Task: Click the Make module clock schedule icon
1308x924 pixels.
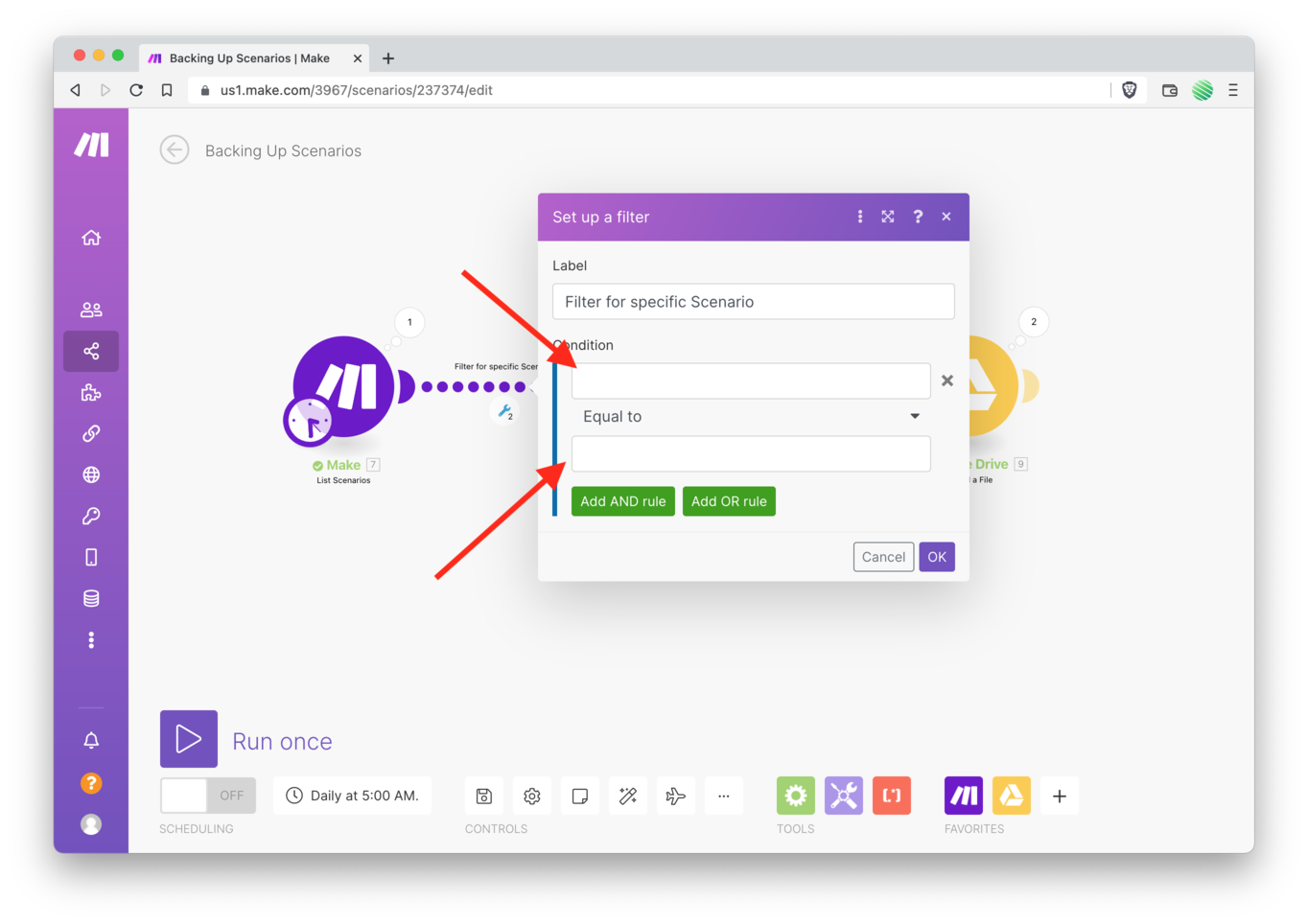Action: [x=309, y=420]
